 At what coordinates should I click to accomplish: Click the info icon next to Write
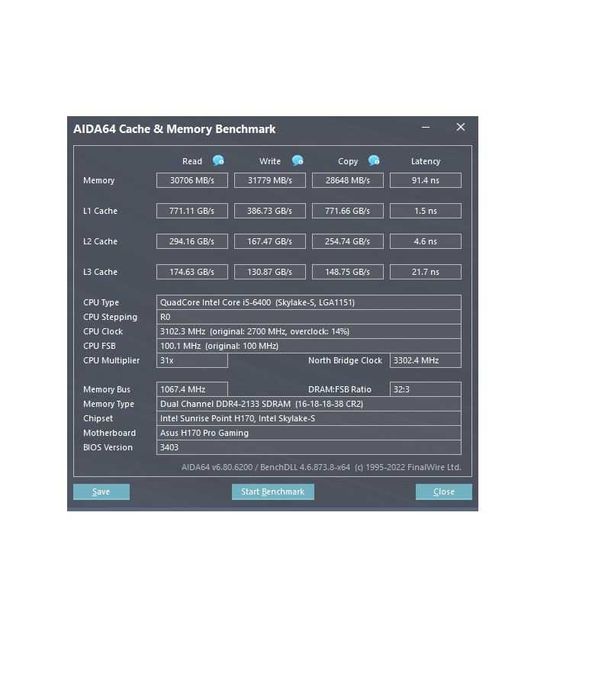click(297, 160)
